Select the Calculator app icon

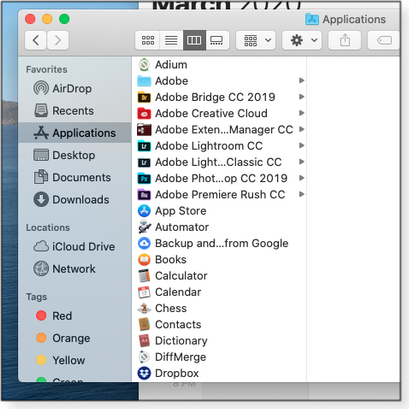144,276
